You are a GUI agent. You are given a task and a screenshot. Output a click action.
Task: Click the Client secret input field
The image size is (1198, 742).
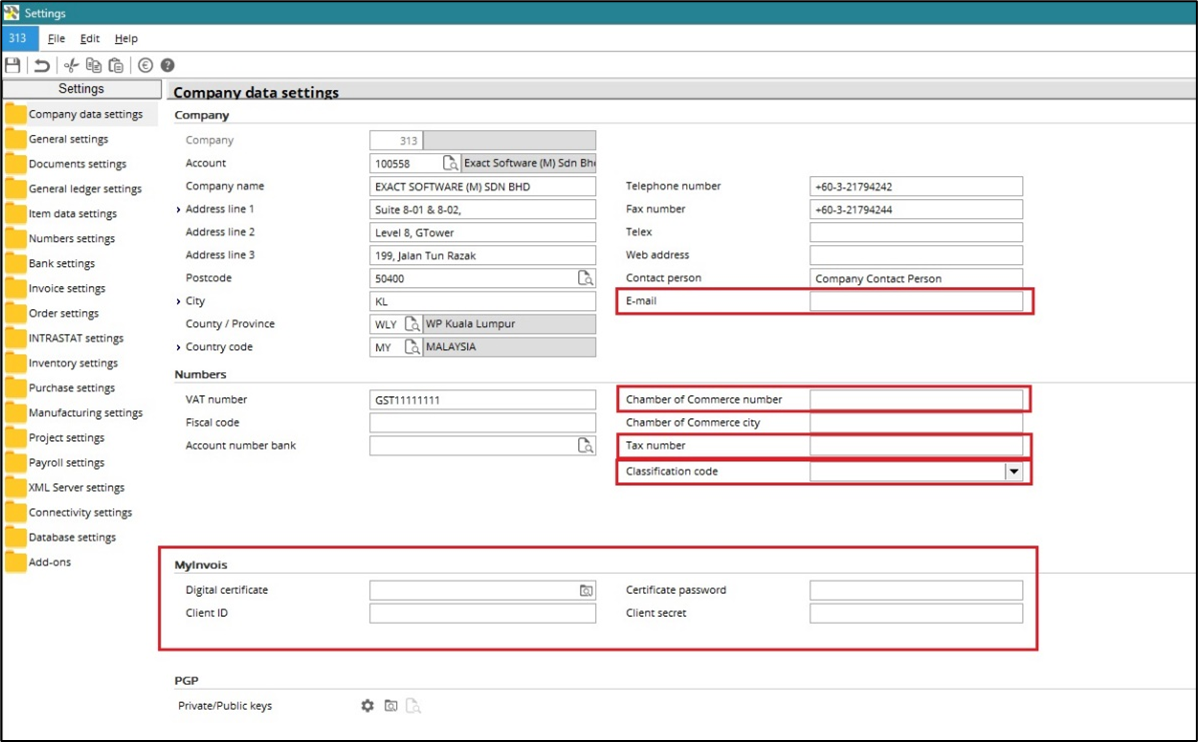(x=915, y=613)
